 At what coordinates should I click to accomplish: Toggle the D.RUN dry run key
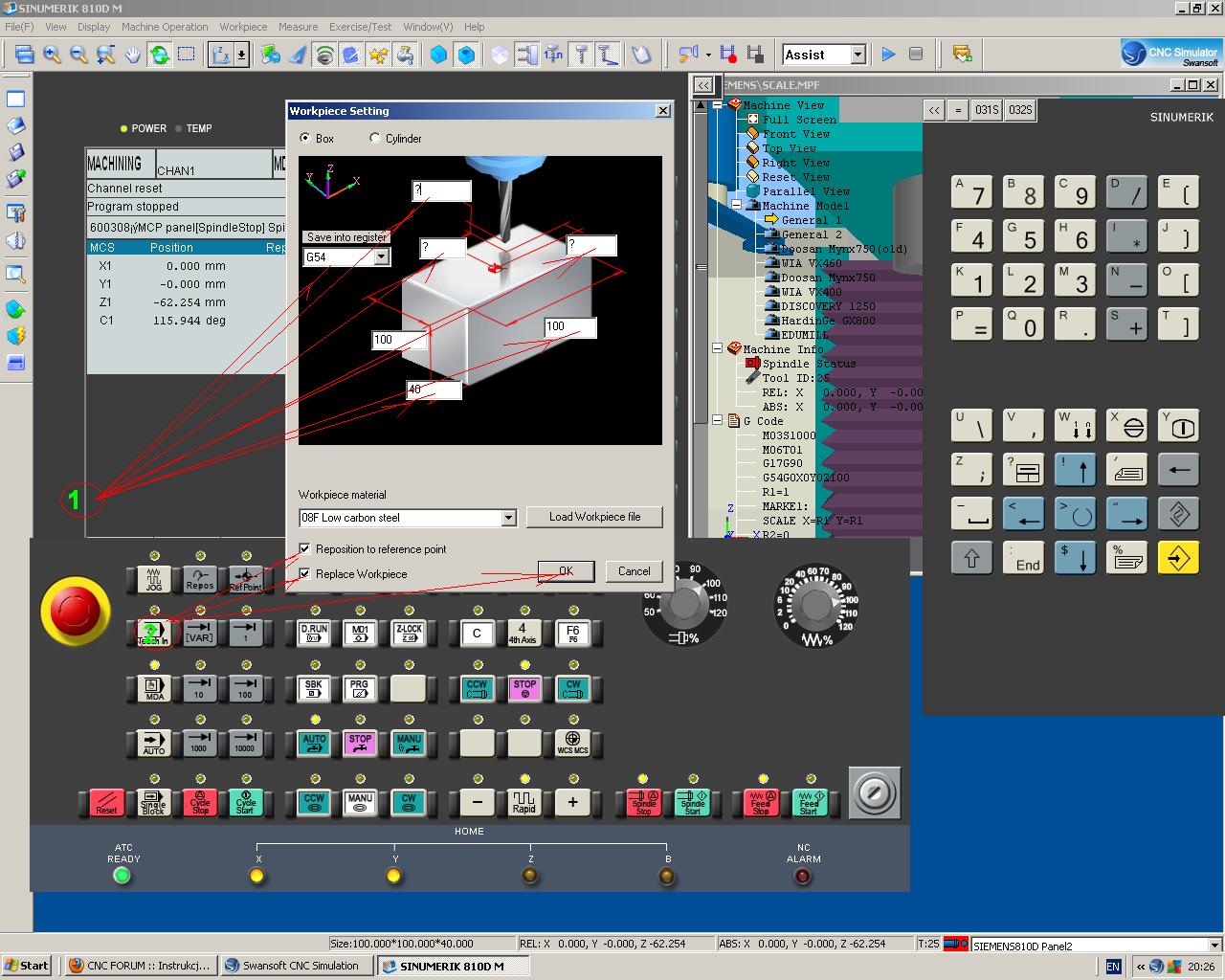[314, 633]
